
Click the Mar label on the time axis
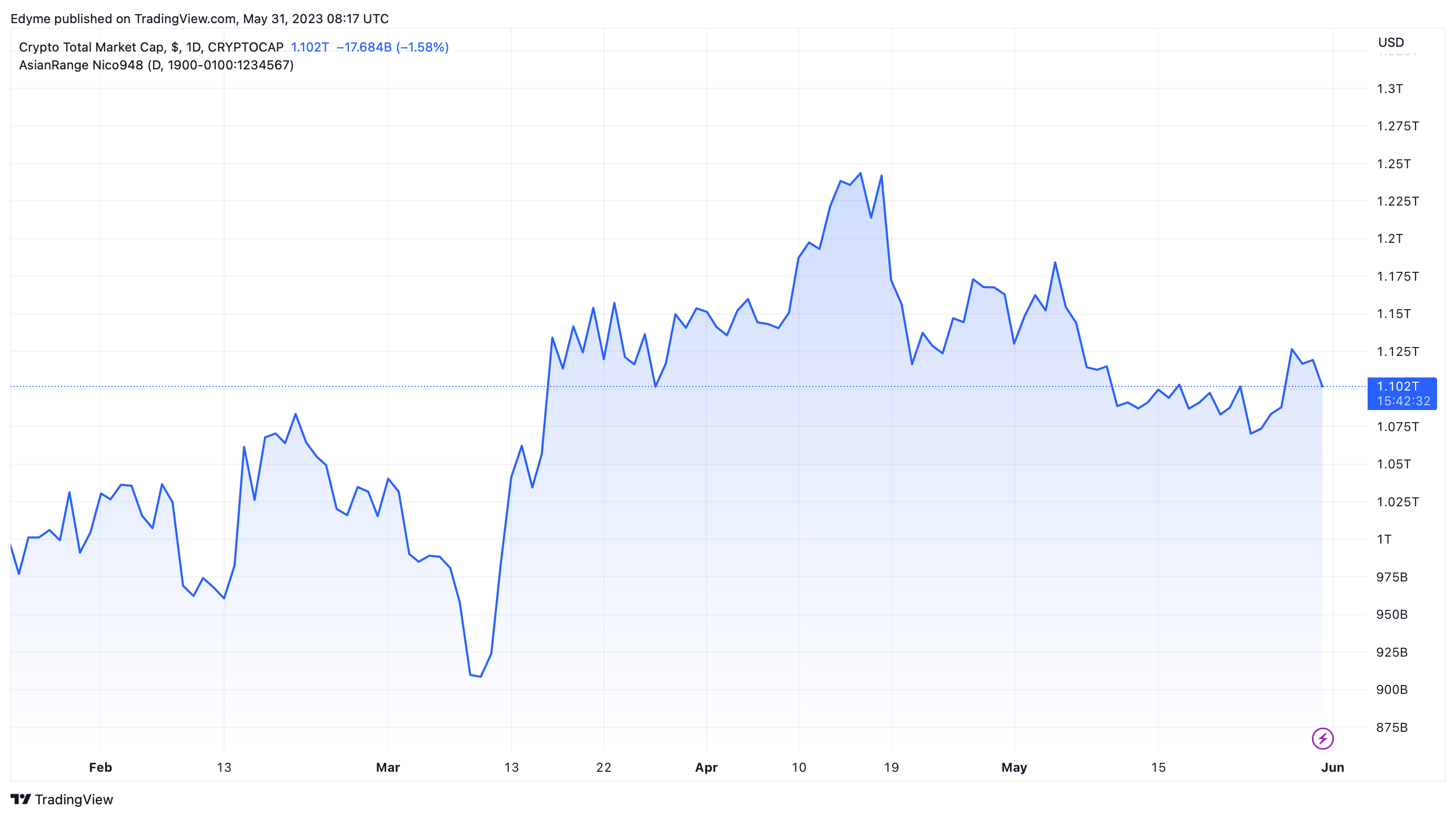tap(388, 767)
